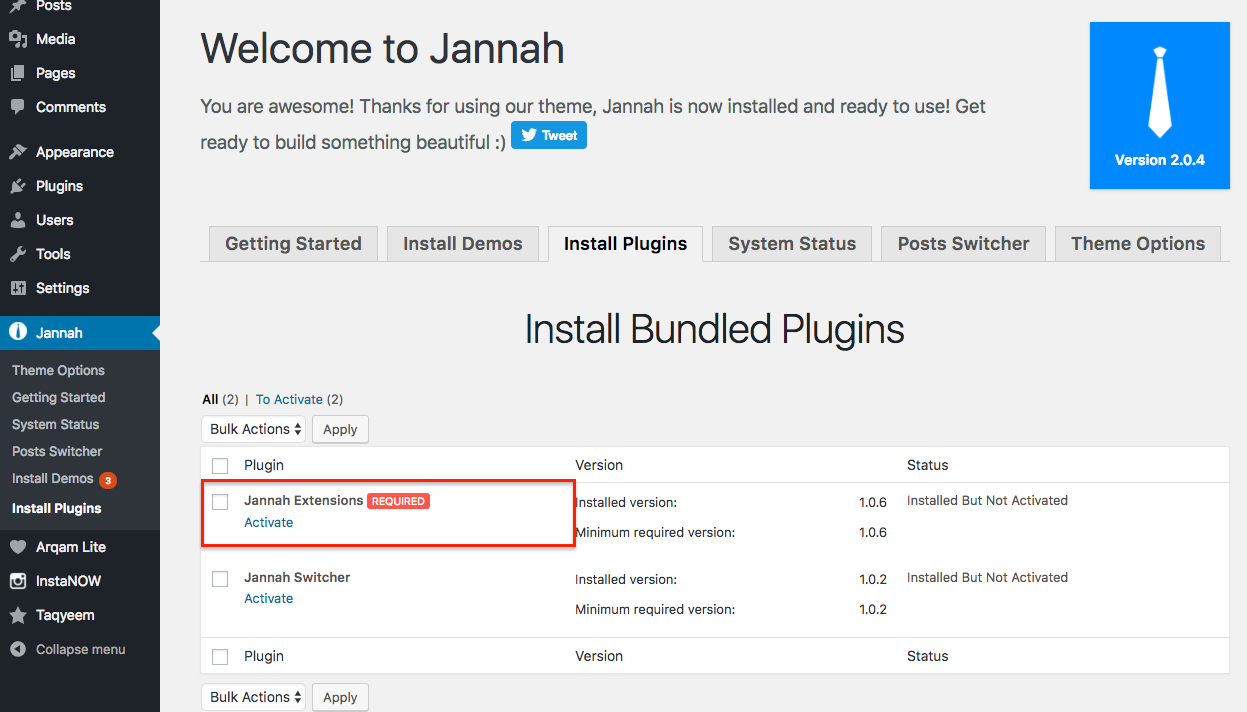Switch to the Install Demos tab
This screenshot has width=1247, height=712.
click(463, 244)
